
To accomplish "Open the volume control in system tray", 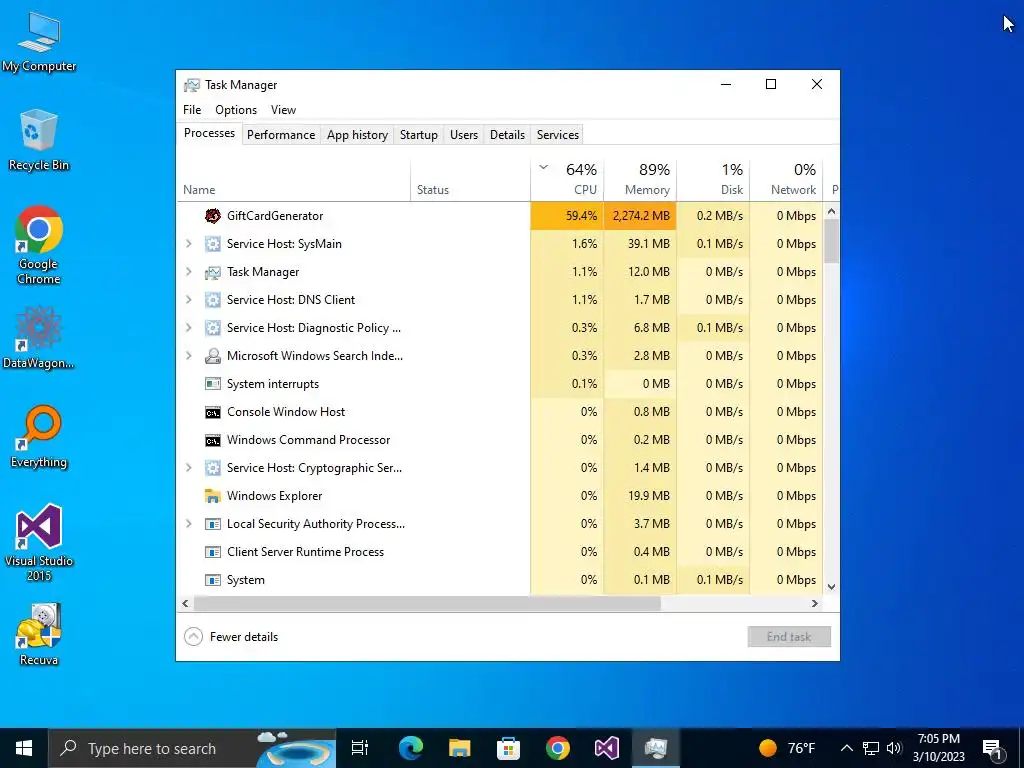I will pyautogui.click(x=894, y=748).
